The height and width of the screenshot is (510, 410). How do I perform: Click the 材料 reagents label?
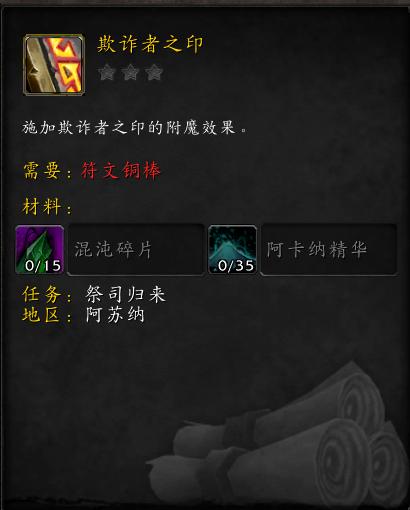point(42,206)
